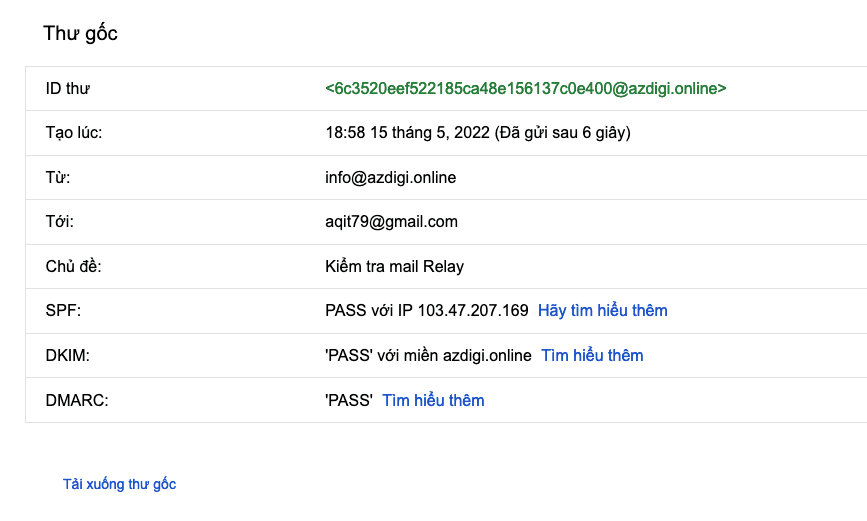Click the recipient address aqit79@gmail.com
The height and width of the screenshot is (521, 867).
coord(391,222)
